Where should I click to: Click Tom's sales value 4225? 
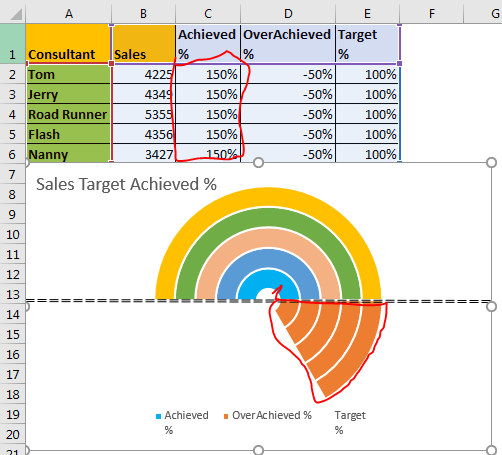pos(144,74)
